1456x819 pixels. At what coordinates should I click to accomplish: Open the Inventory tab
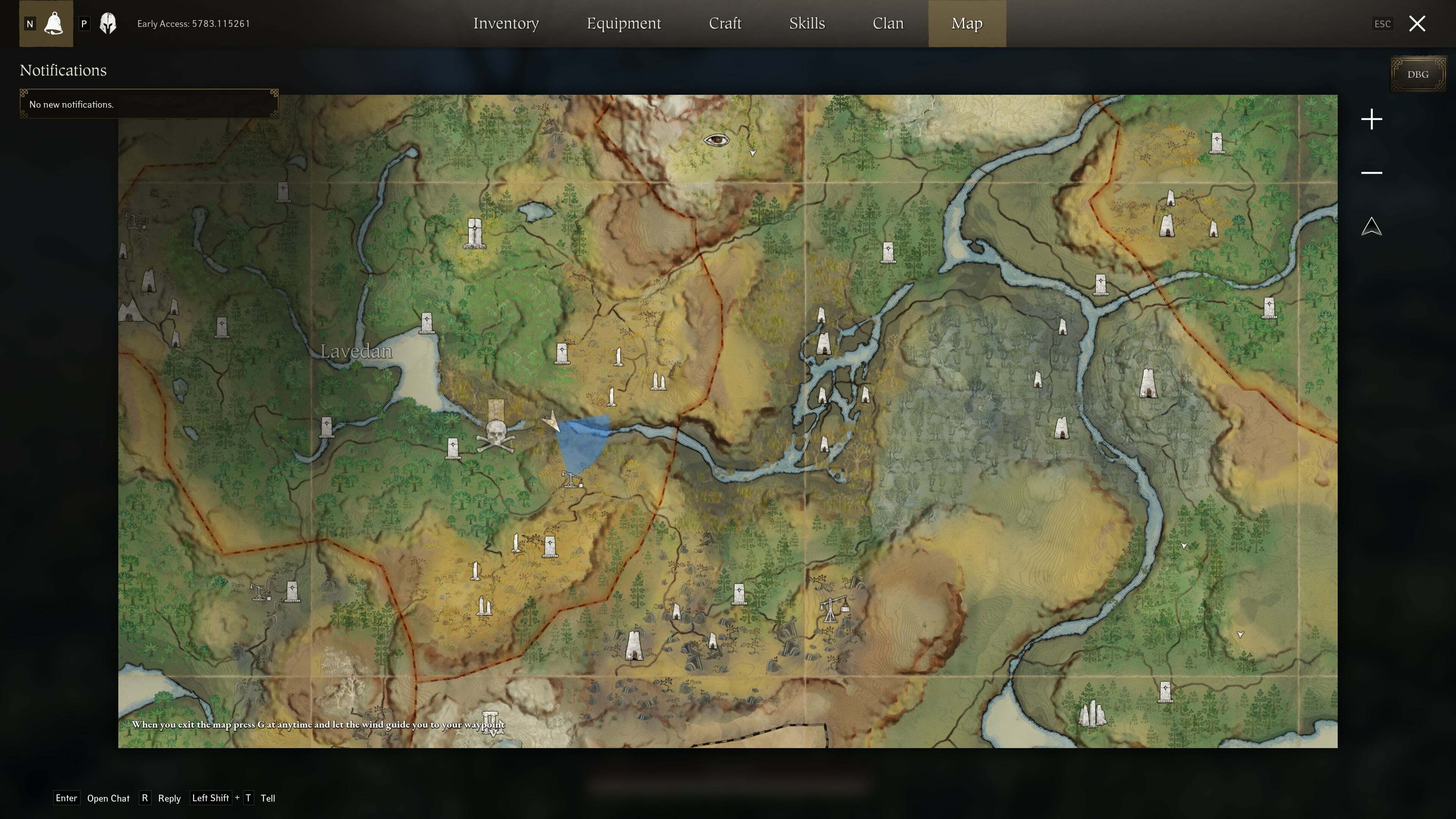pyautogui.click(x=506, y=23)
